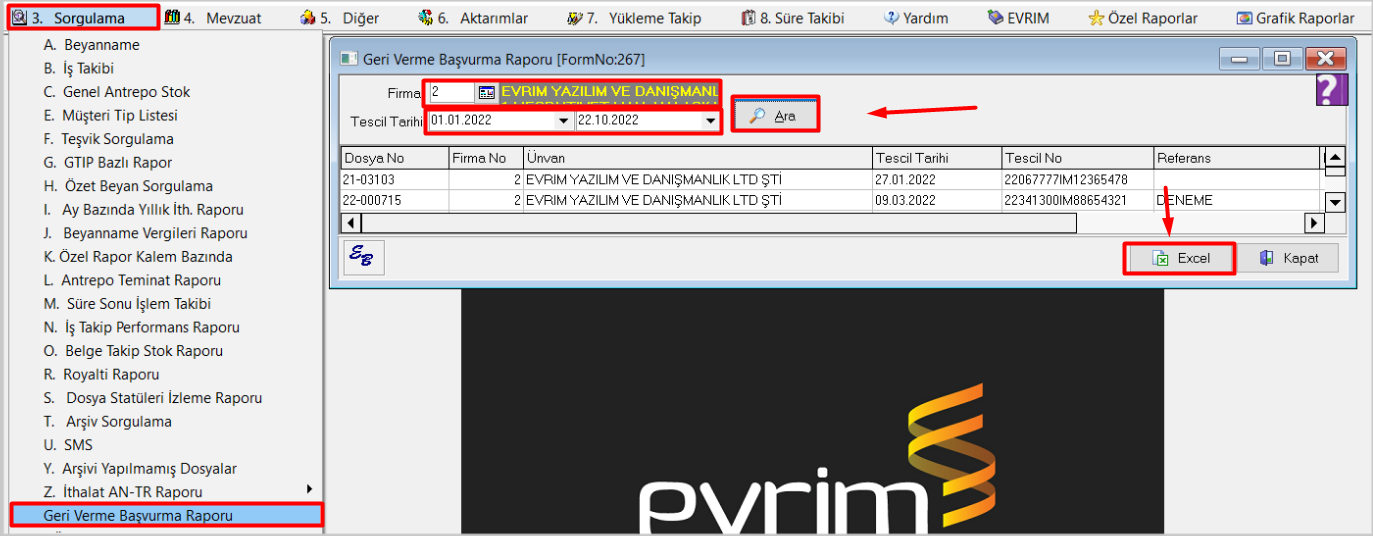The width and height of the screenshot is (1373, 536).
Task: Open the start Tescil Tarihi dropdown
Action: click(x=564, y=120)
